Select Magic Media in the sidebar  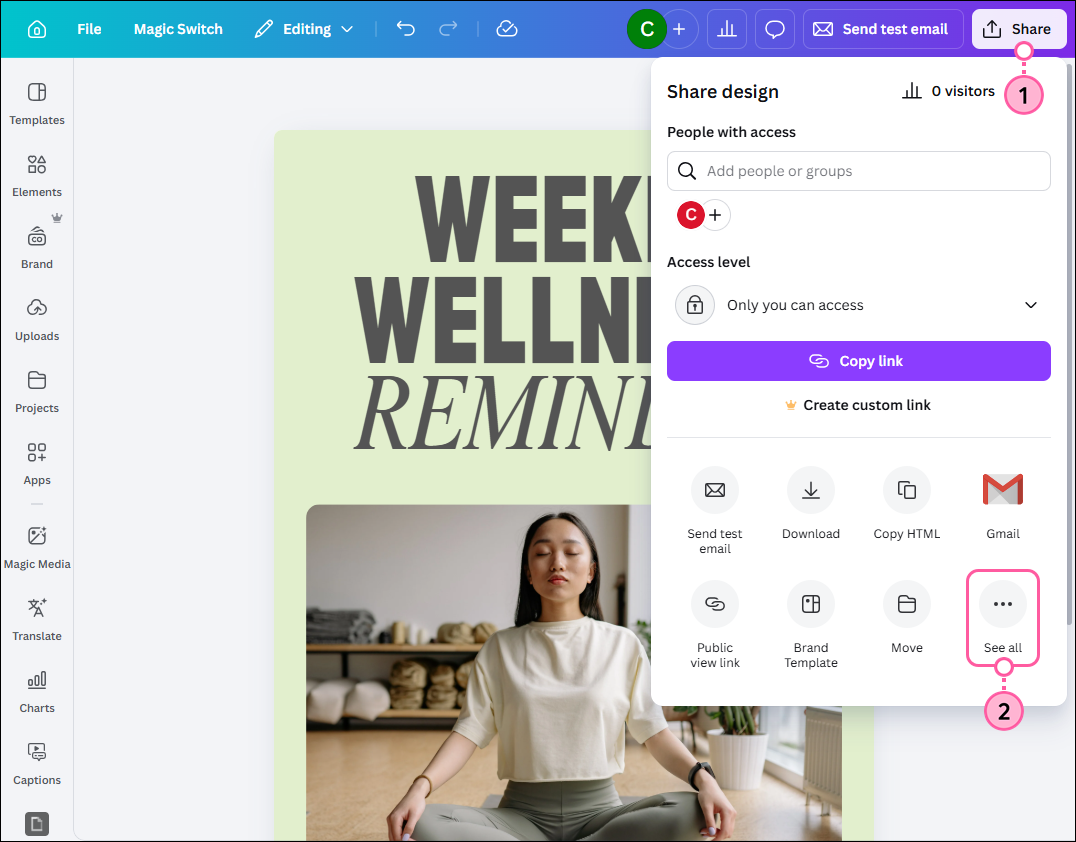click(37, 545)
